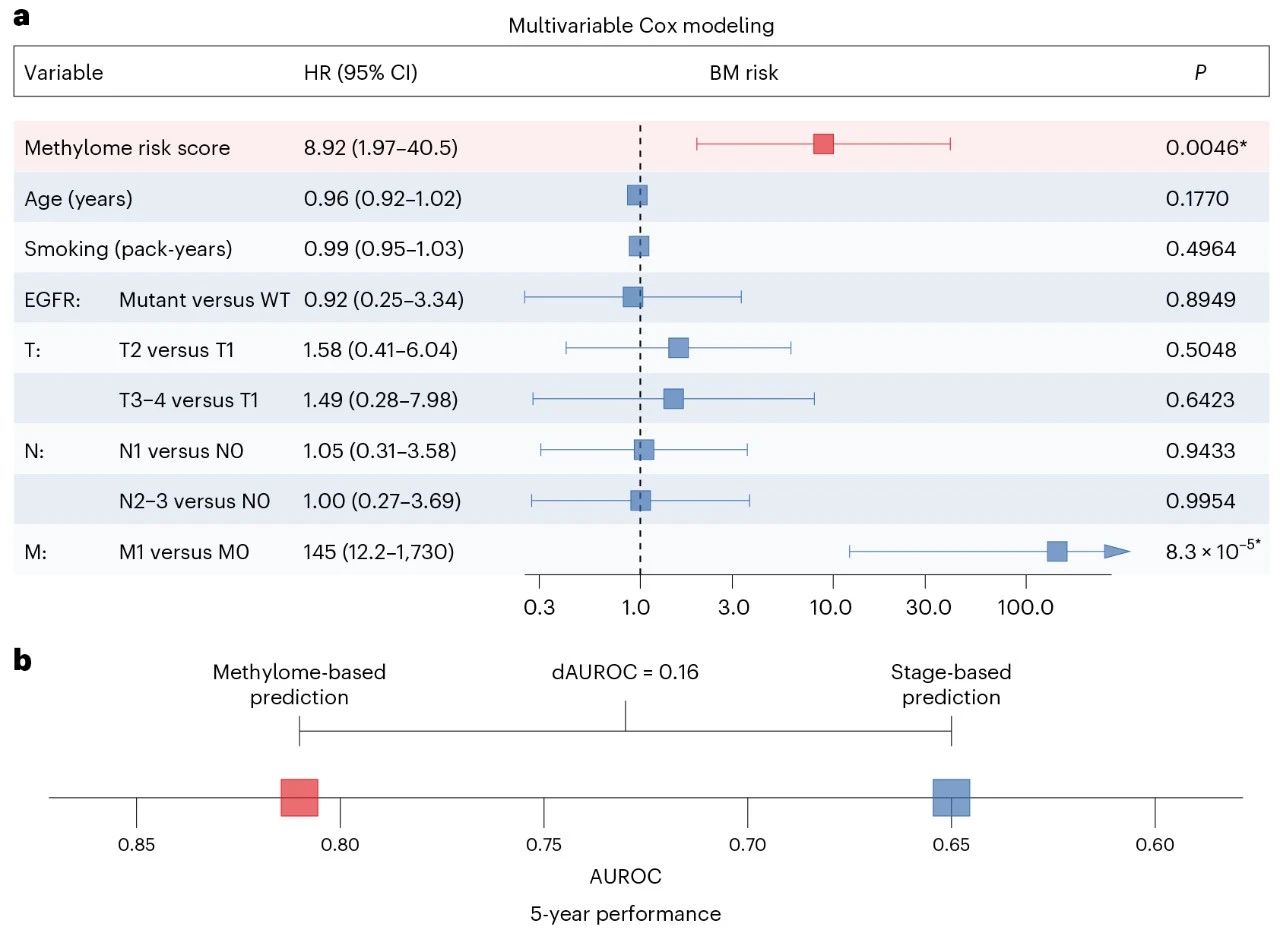1280x933 pixels.
Task: Click the M1 versus M0 square marker
Action: pos(1057,551)
